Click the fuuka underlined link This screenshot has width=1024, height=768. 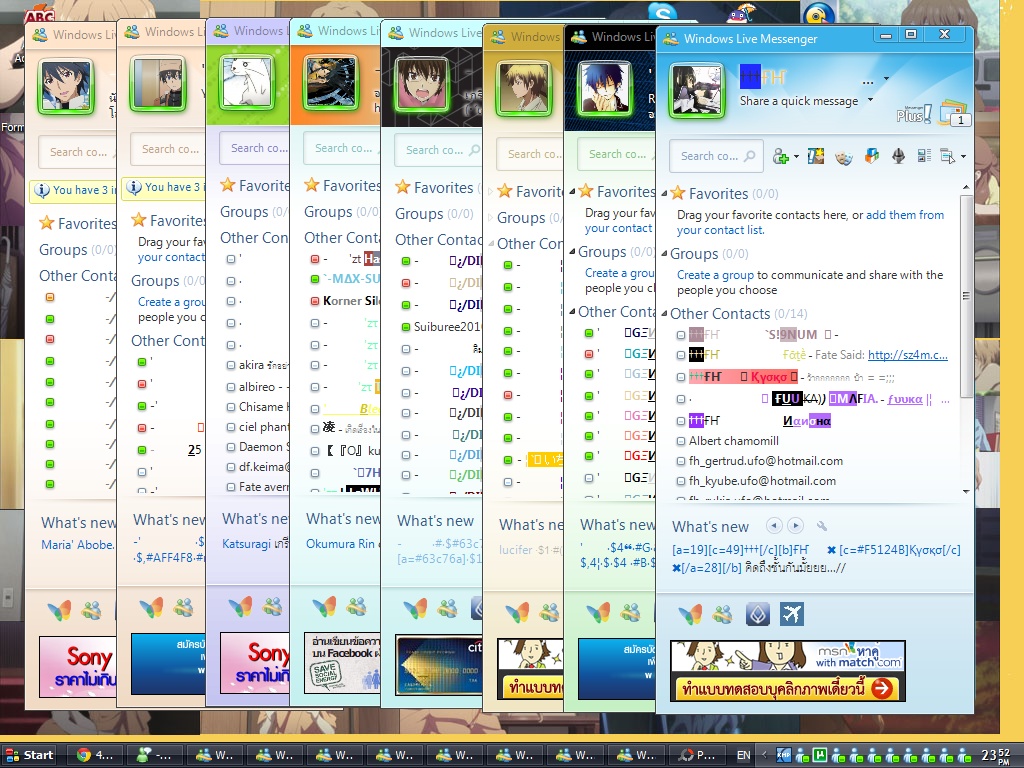[x=905, y=399]
